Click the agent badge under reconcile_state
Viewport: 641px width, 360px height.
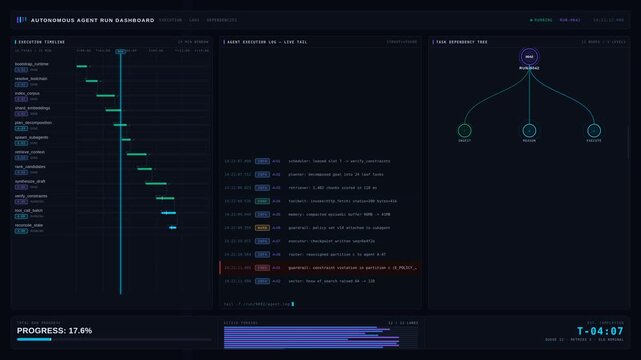click(x=21, y=231)
